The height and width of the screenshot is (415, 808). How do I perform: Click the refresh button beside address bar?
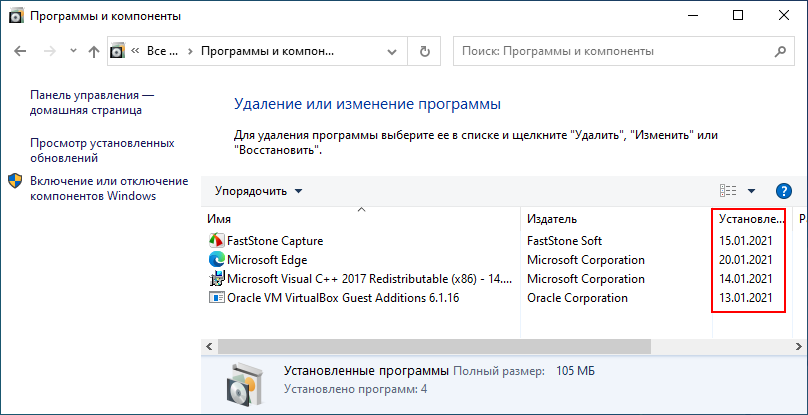426,50
